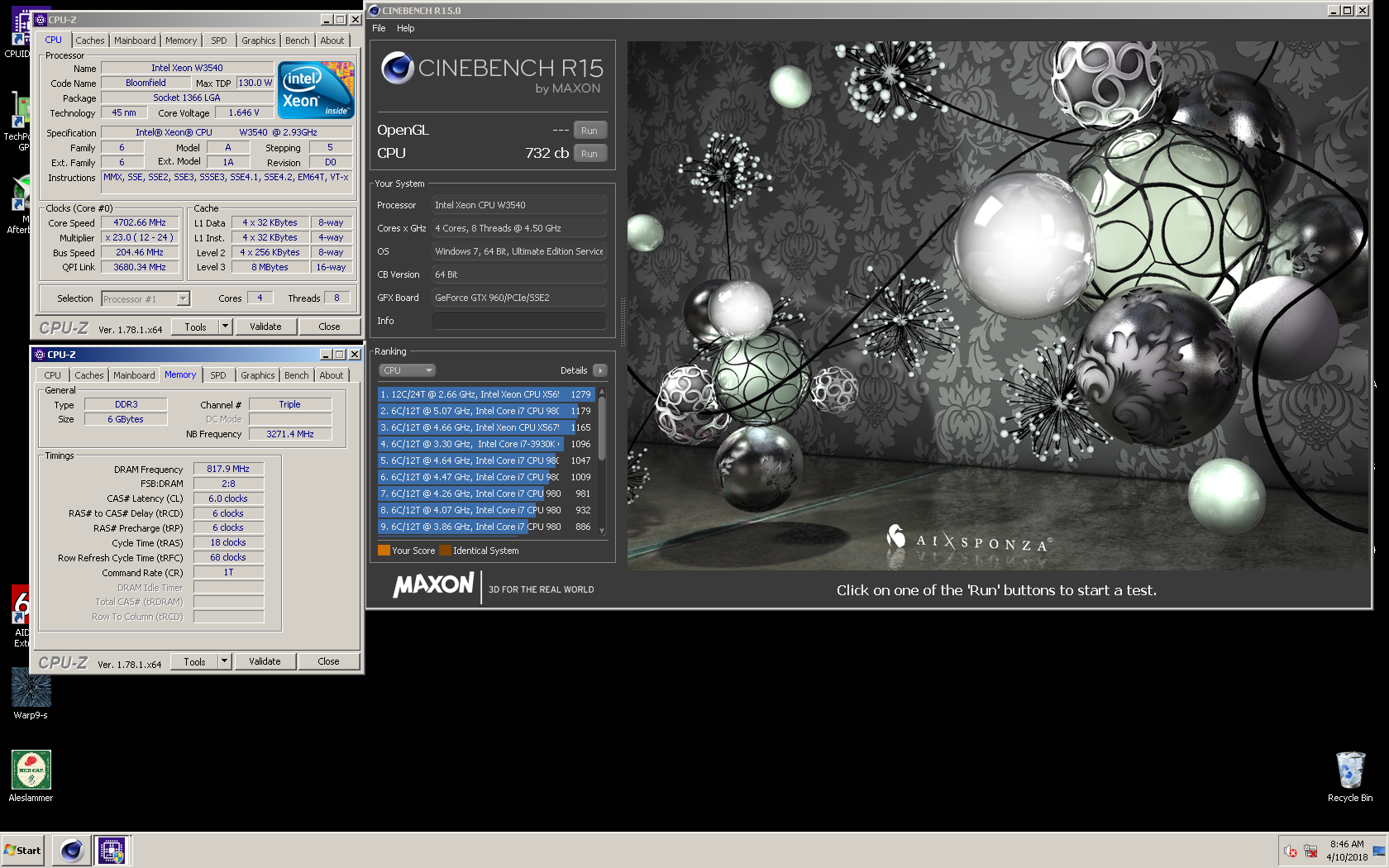This screenshot has width=1389, height=868.
Task: Open Graphics tab in upper CPU-Z
Action: (258, 41)
